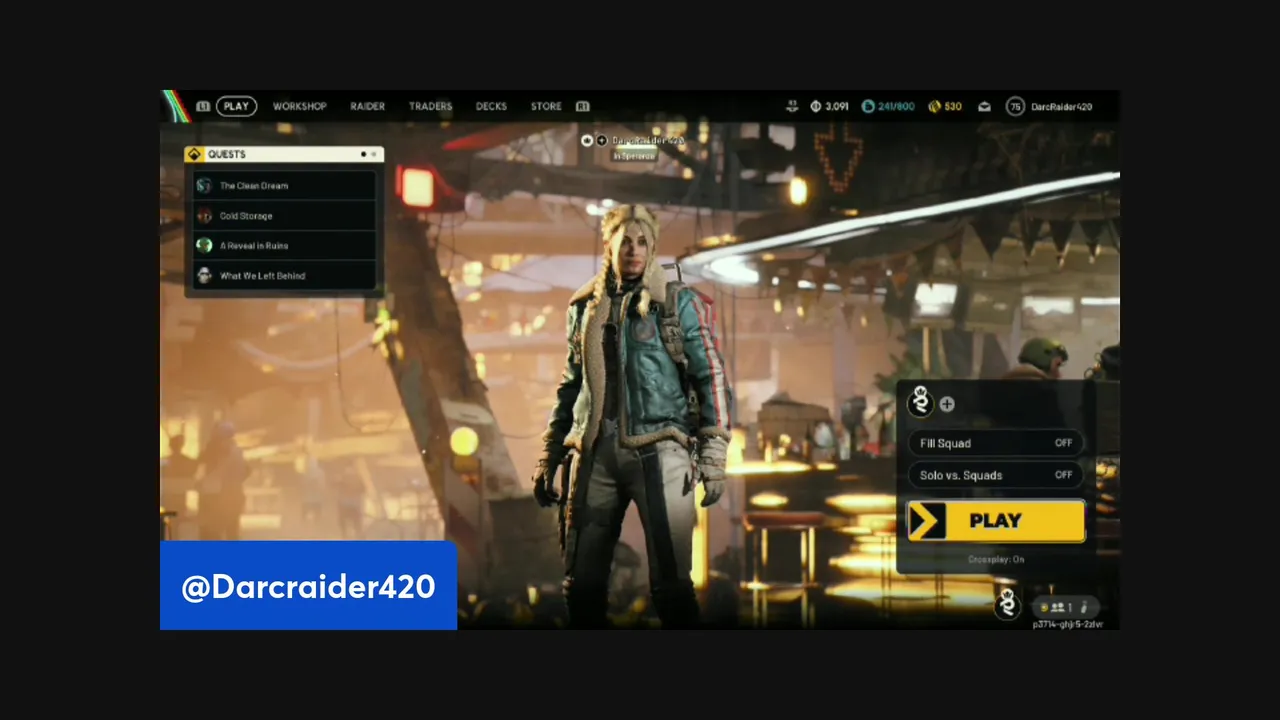Open The Clean Dream quest
Viewport: 1280px width, 720px height.
pos(284,186)
